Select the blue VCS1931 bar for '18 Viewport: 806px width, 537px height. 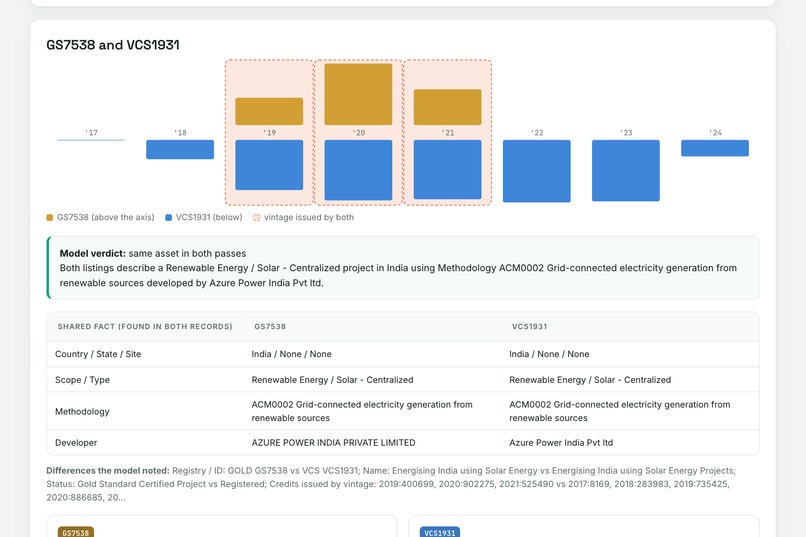tap(180, 150)
